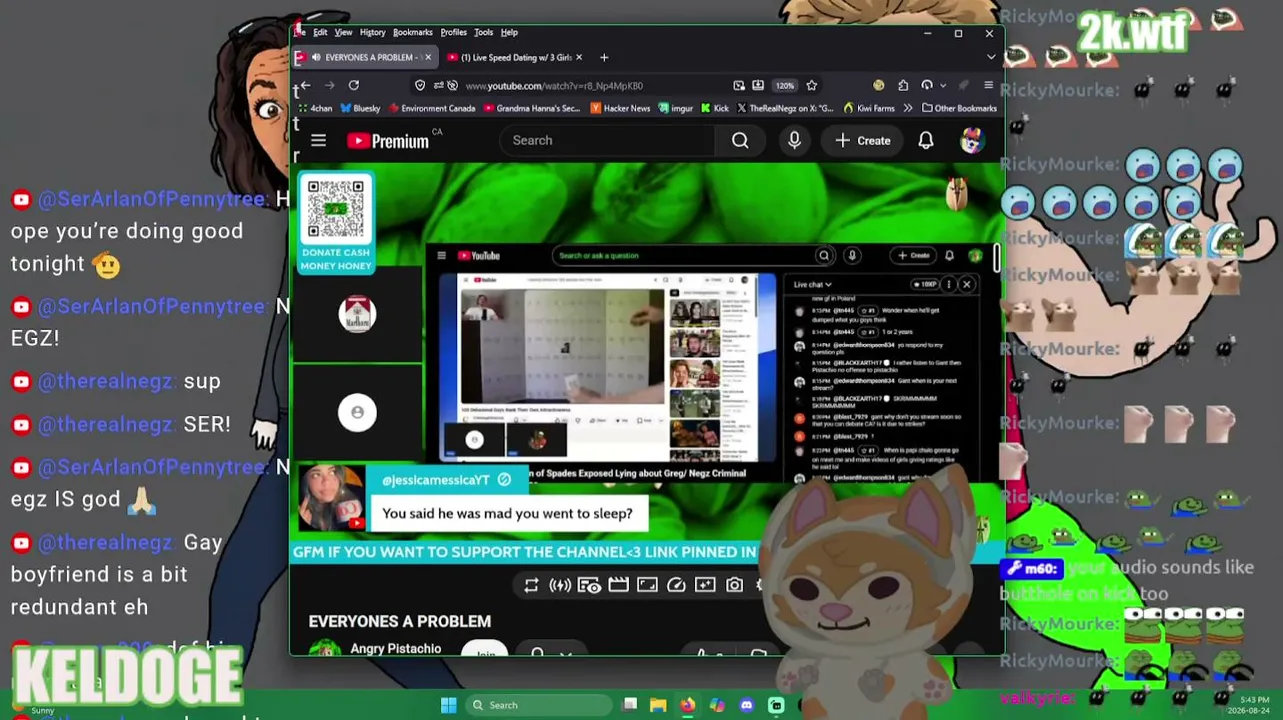This screenshot has width=1283, height=720.
Task: Click the YouTube Search input field
Action: 607,141
